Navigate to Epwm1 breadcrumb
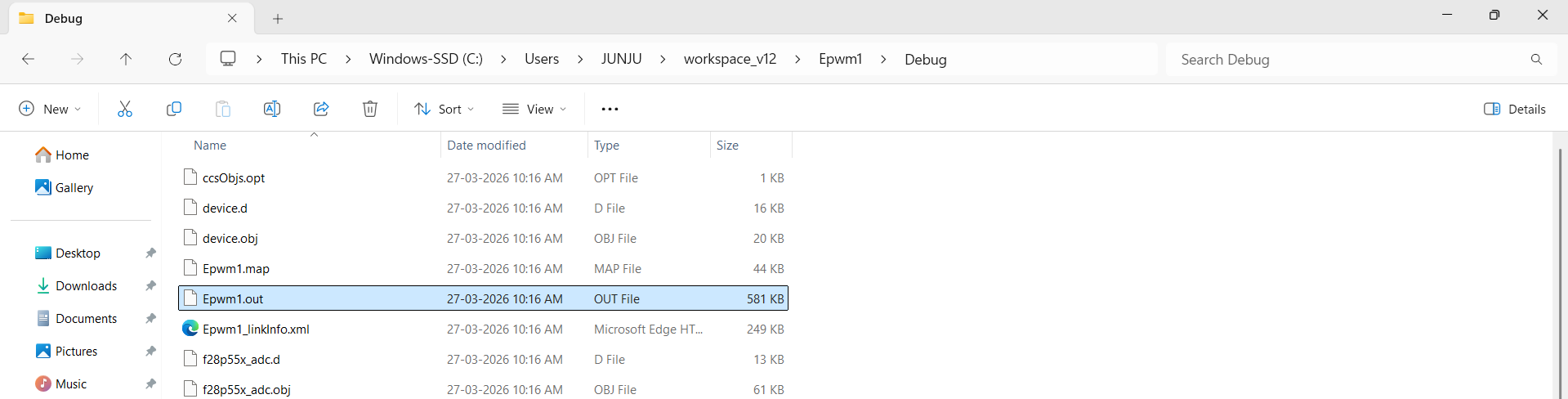Screen dimensions: 1568x399 840,59
